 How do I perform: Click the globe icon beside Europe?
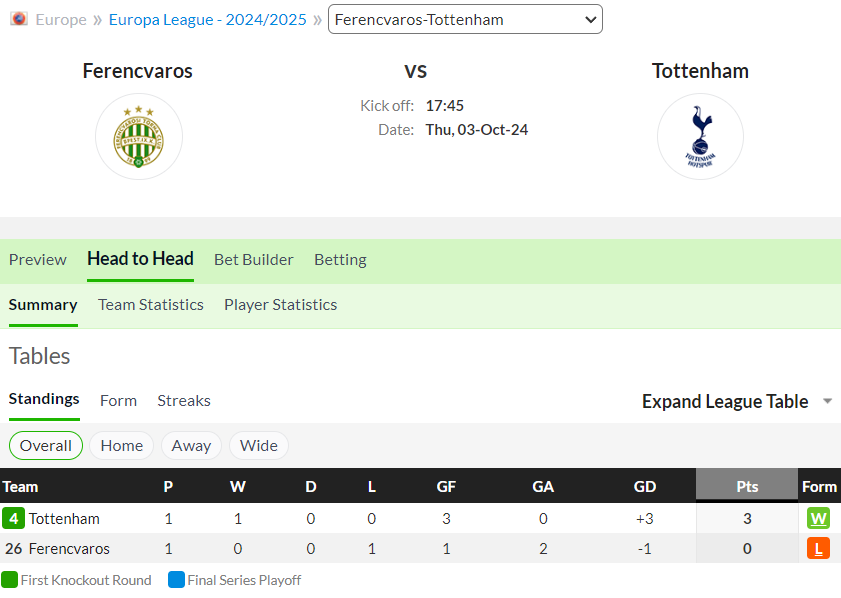[x=19, y=19]
